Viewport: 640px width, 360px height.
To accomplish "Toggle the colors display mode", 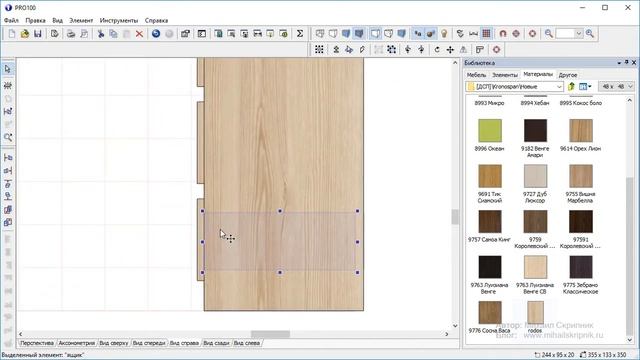I will (x=346, y=34).
